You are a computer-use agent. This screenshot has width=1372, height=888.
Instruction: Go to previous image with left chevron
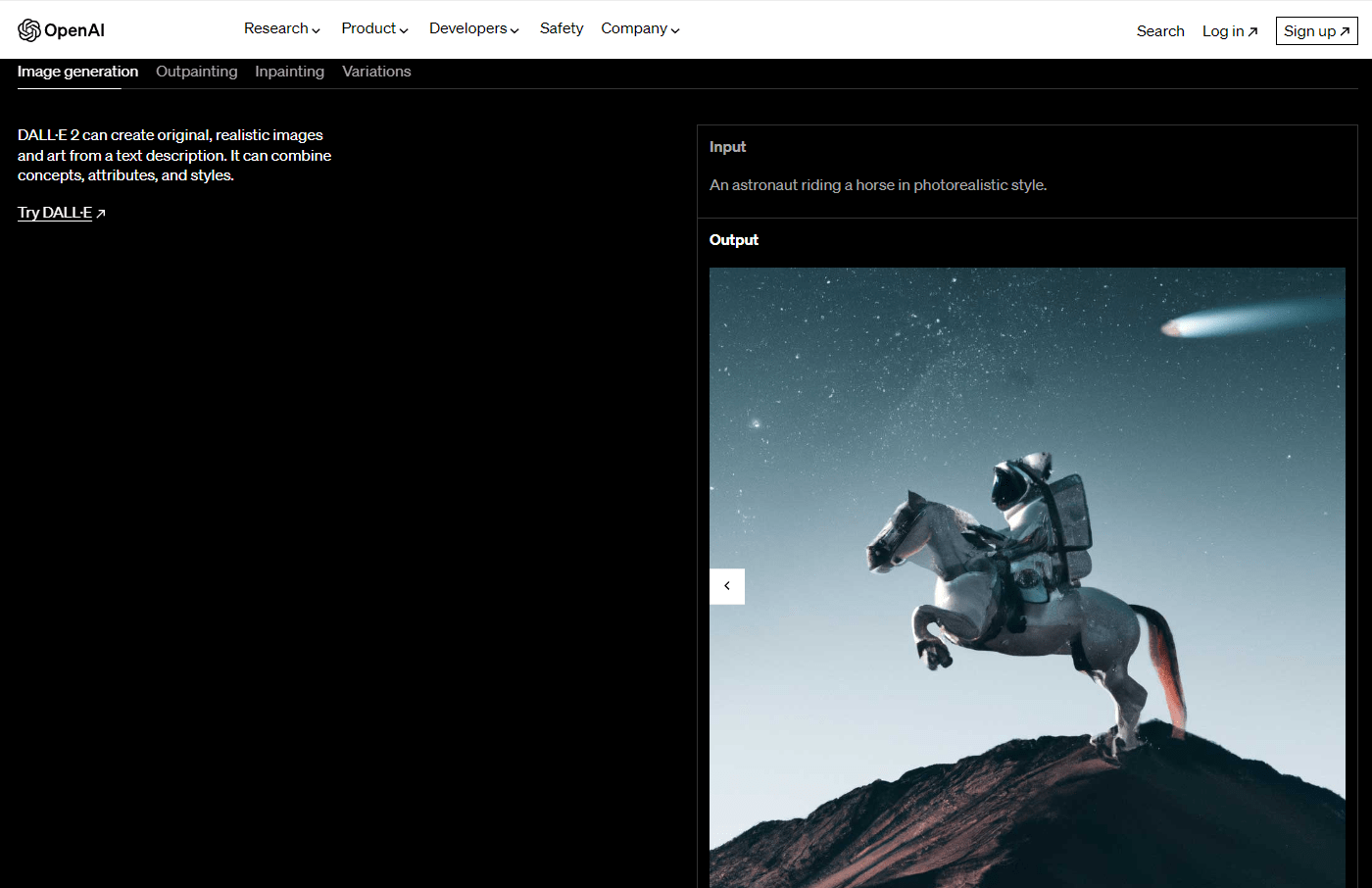[x=727, y=586]
